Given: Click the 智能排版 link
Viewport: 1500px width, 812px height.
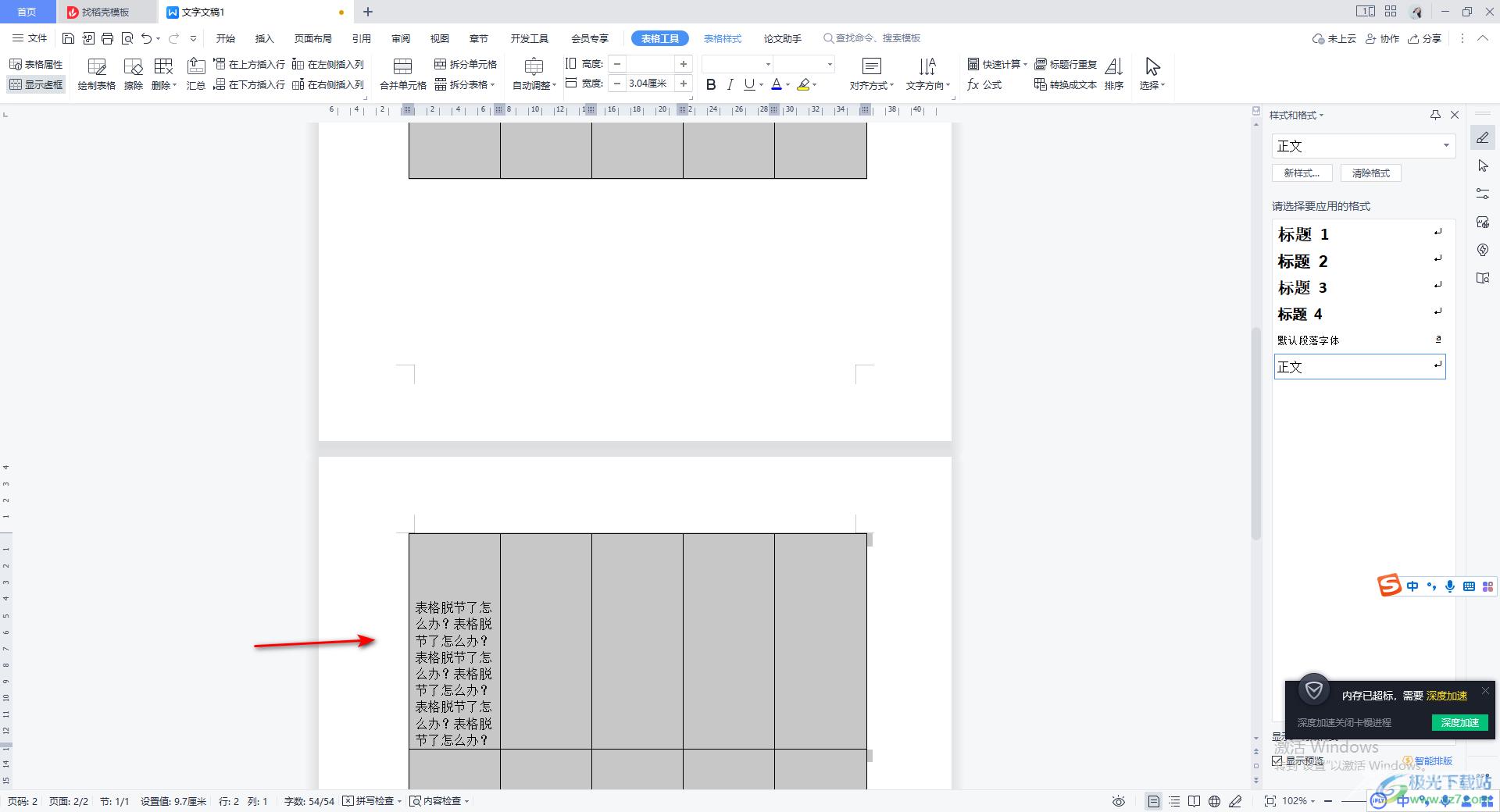Looking at the screenshot, I should pyautogui.click(x=1428, y=760).
